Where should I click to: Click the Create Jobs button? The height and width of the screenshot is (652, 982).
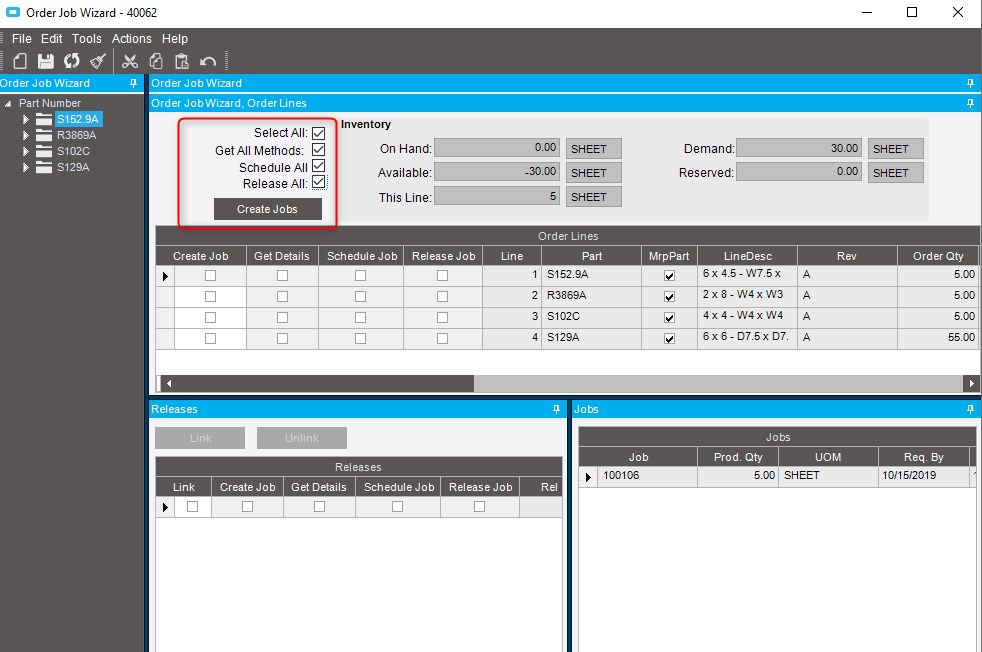(267, 209)
